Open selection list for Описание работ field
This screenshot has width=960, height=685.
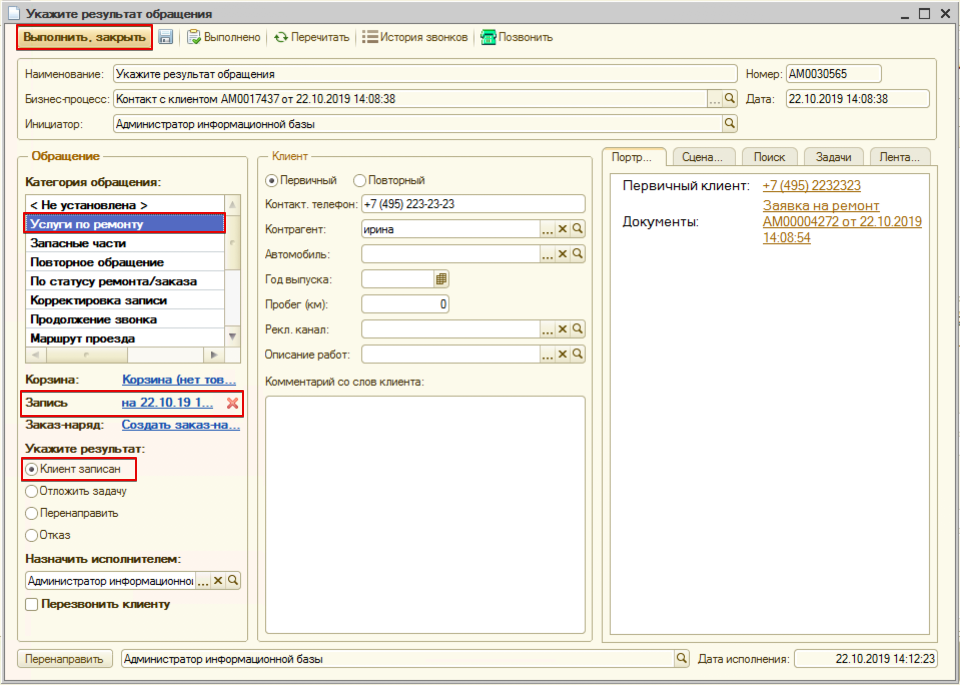[x=547, y=354]
